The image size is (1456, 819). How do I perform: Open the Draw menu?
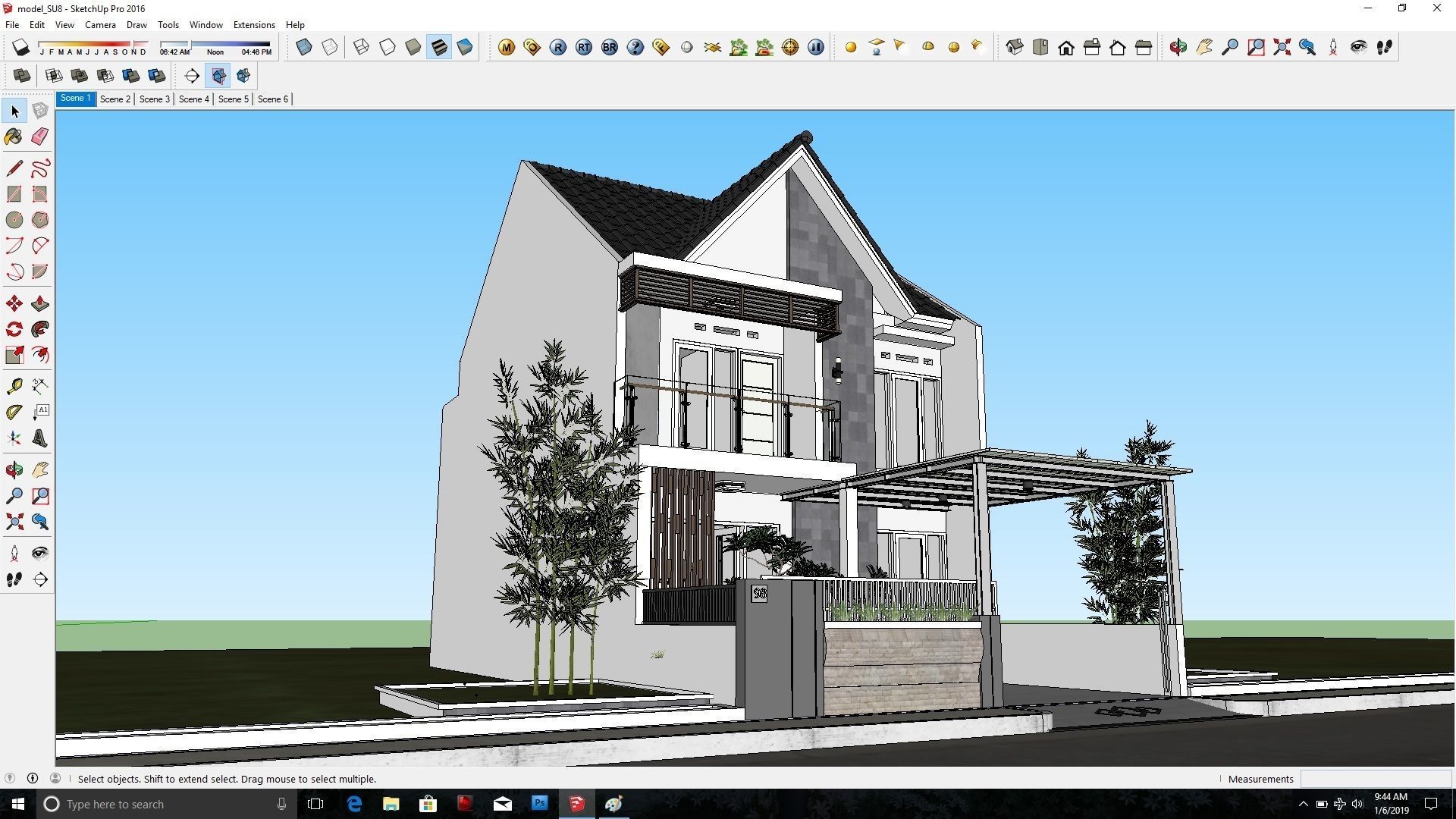click(x=136, y=24)
